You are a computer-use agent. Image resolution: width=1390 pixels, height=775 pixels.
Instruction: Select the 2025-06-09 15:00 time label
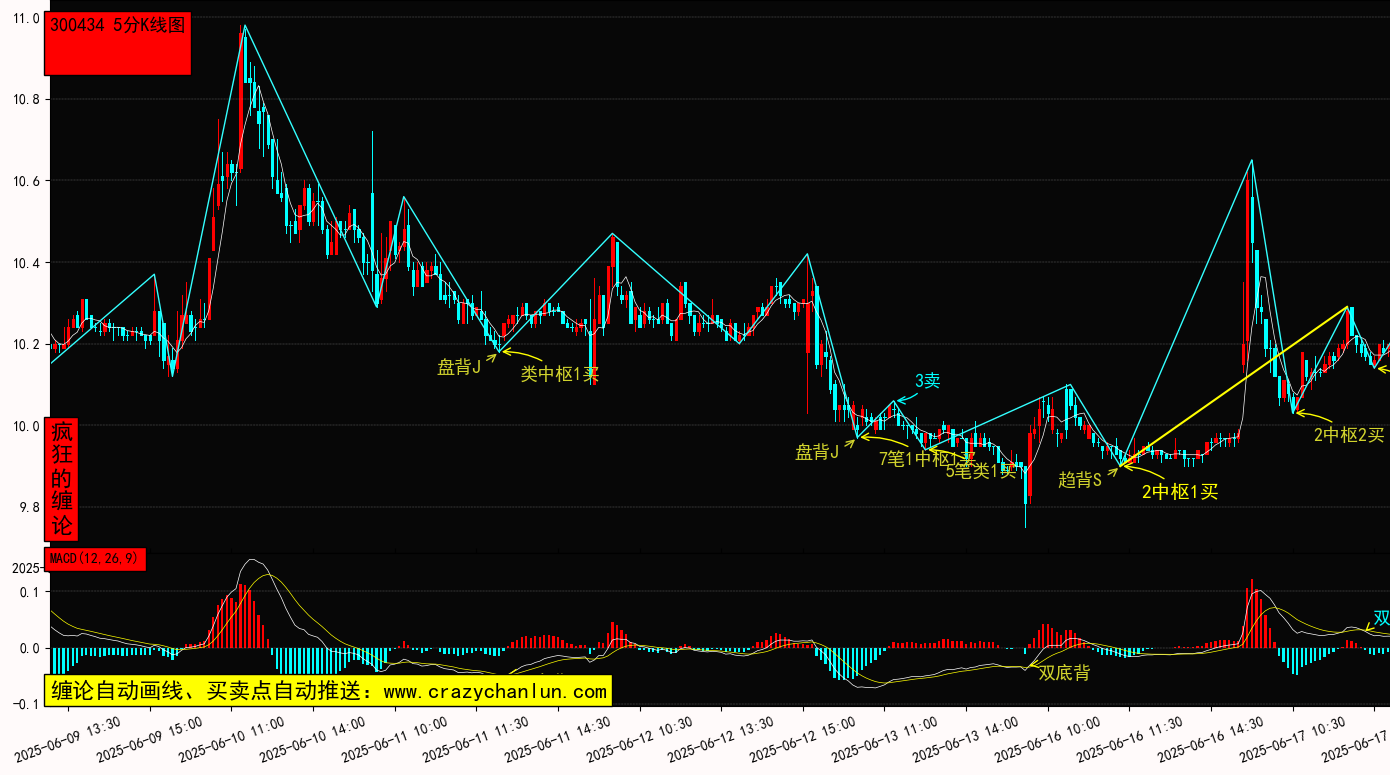pyautogui.click(x=151, y=738)
